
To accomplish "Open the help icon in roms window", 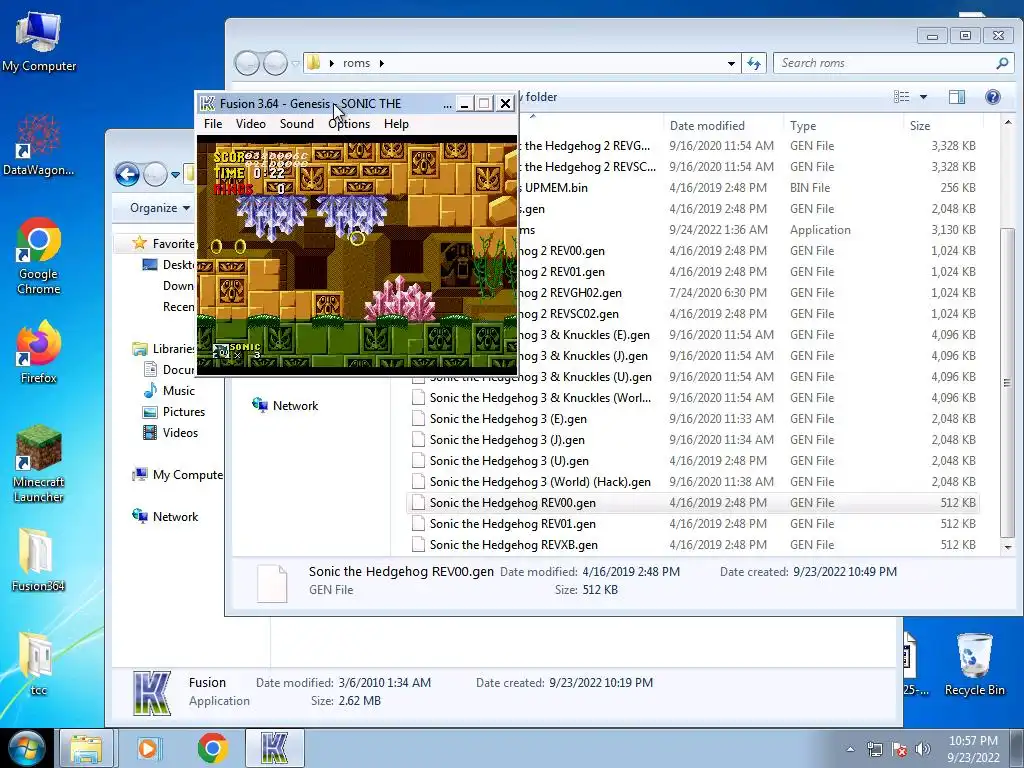I will coord(993,97).
